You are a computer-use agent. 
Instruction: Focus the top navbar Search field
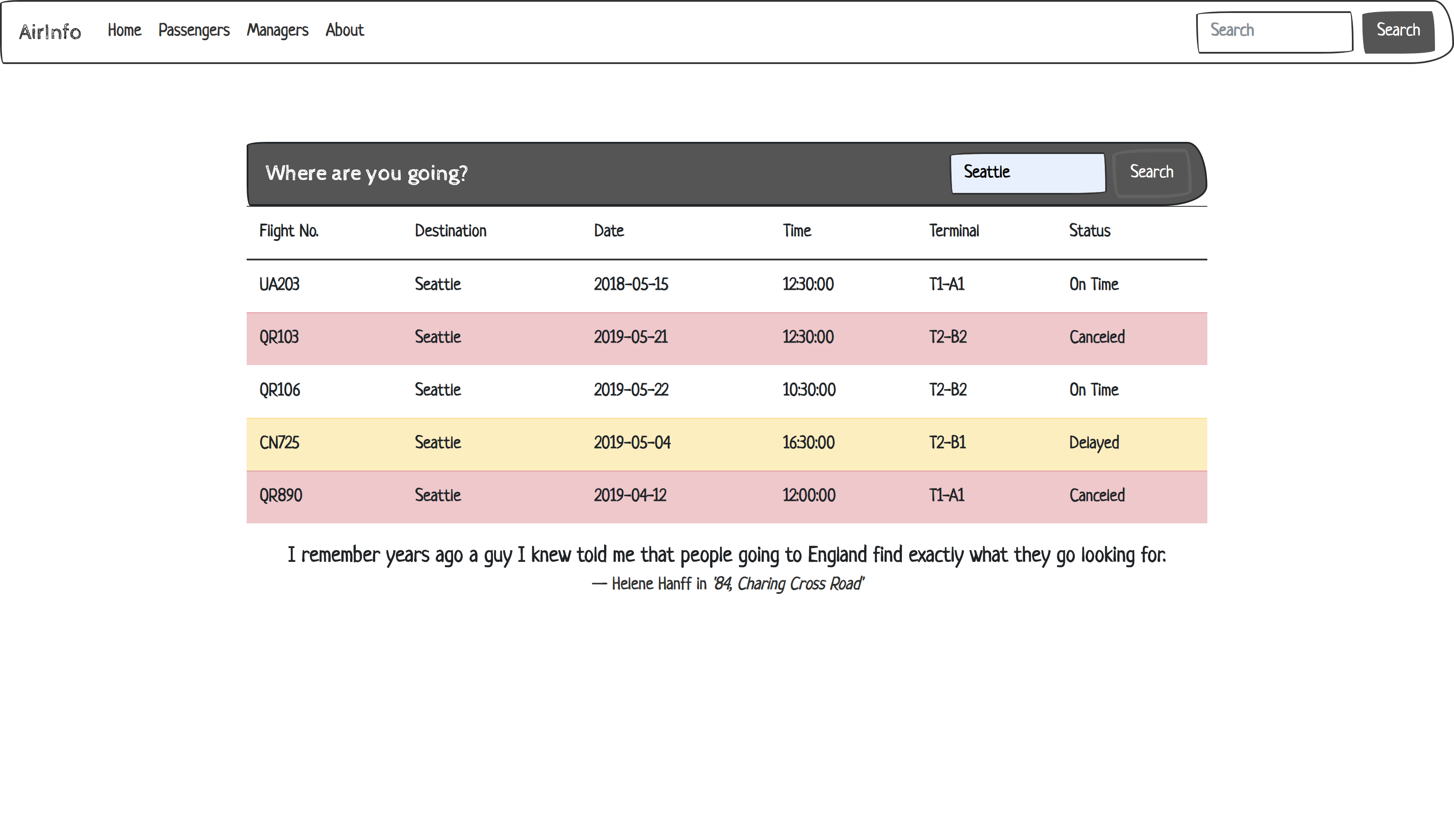coord(1274,31)
